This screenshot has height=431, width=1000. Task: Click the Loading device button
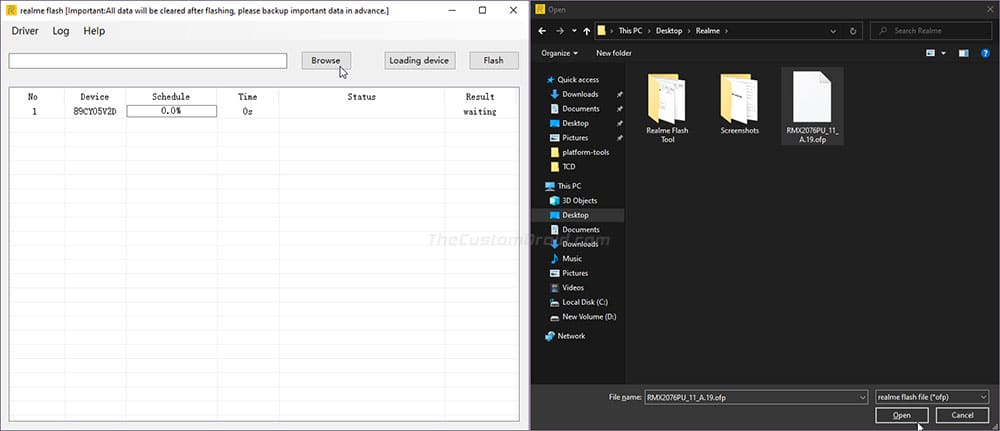pyautogui.click(x=420, y=60)
